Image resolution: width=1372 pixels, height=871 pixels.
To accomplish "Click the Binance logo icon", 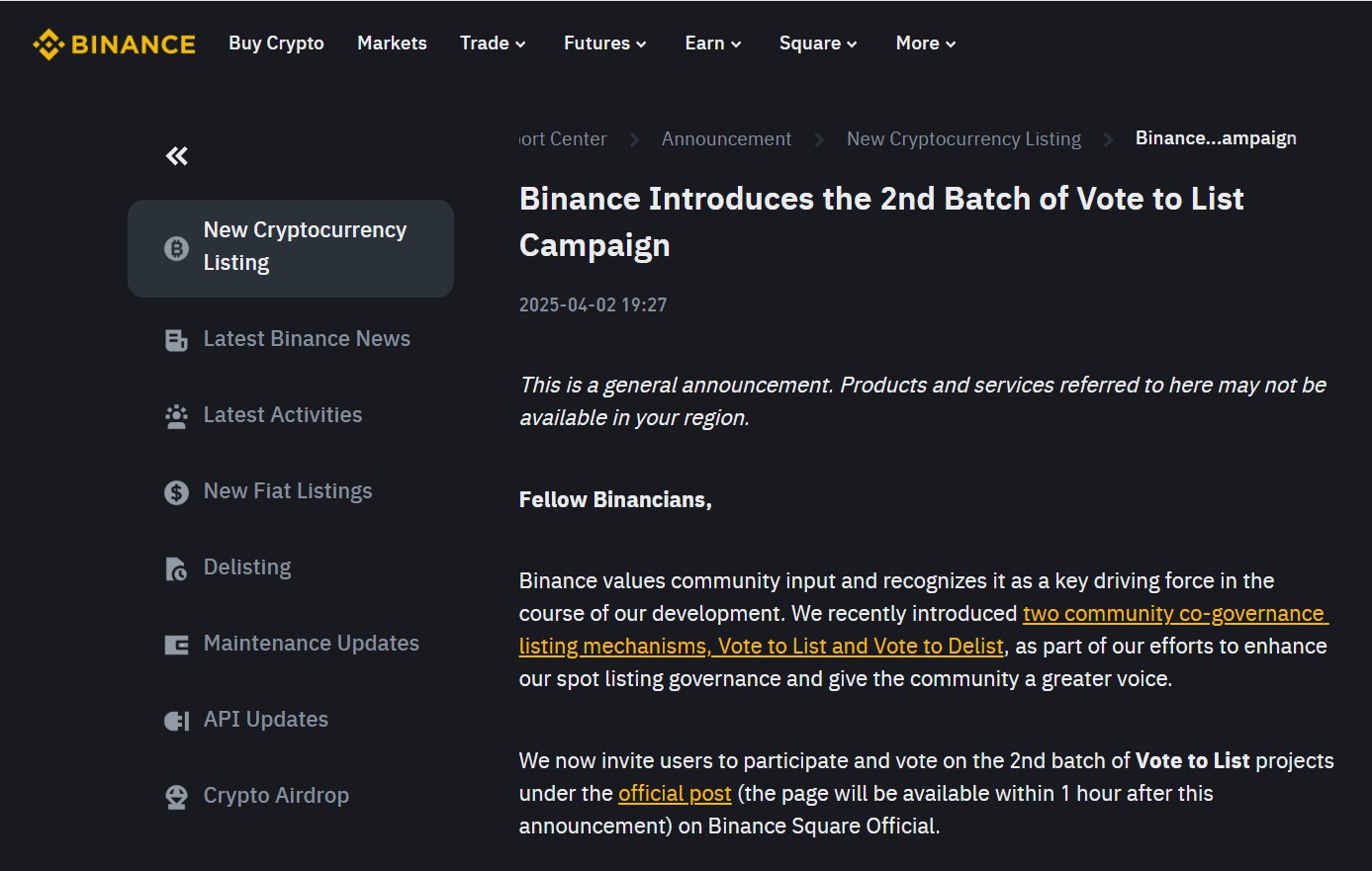I will tap(48, 44).
